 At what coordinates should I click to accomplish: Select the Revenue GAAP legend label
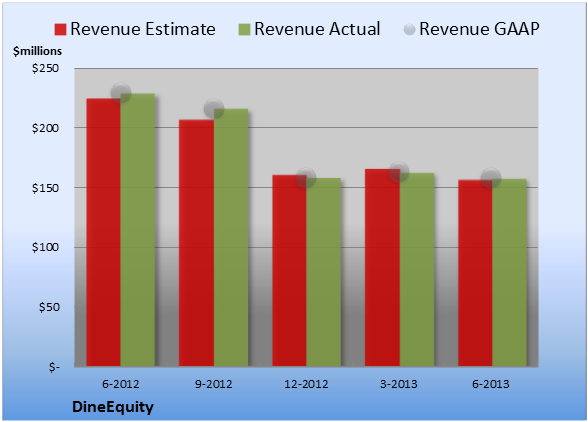point(479,29)
